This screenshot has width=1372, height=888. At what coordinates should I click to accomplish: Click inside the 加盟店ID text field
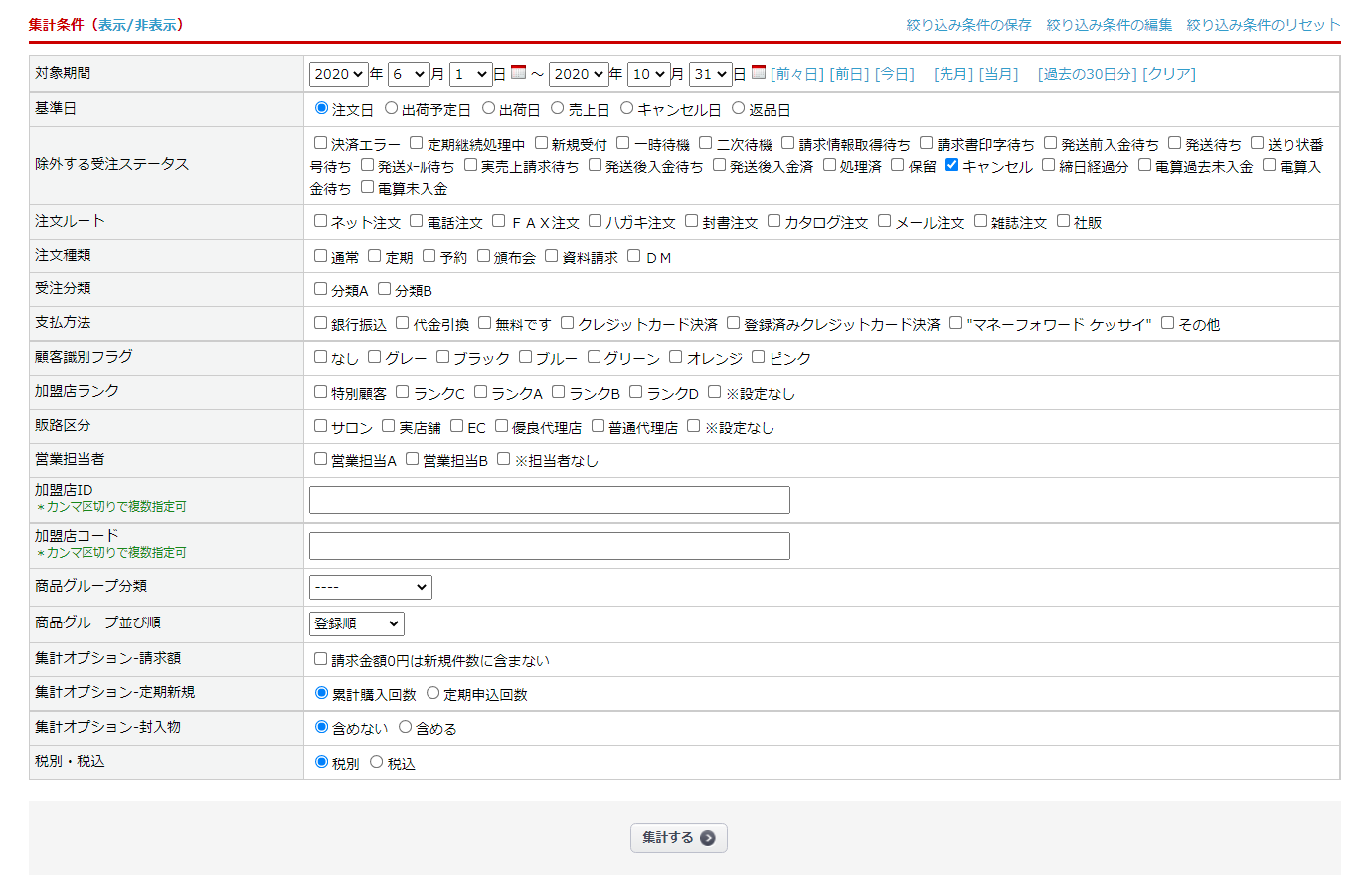point(549,500)
